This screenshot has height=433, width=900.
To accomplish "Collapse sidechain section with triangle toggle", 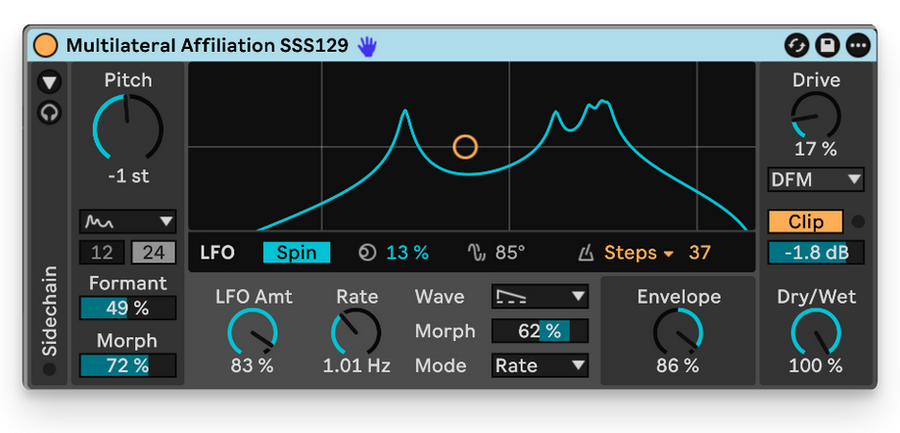I will point(50,83).
